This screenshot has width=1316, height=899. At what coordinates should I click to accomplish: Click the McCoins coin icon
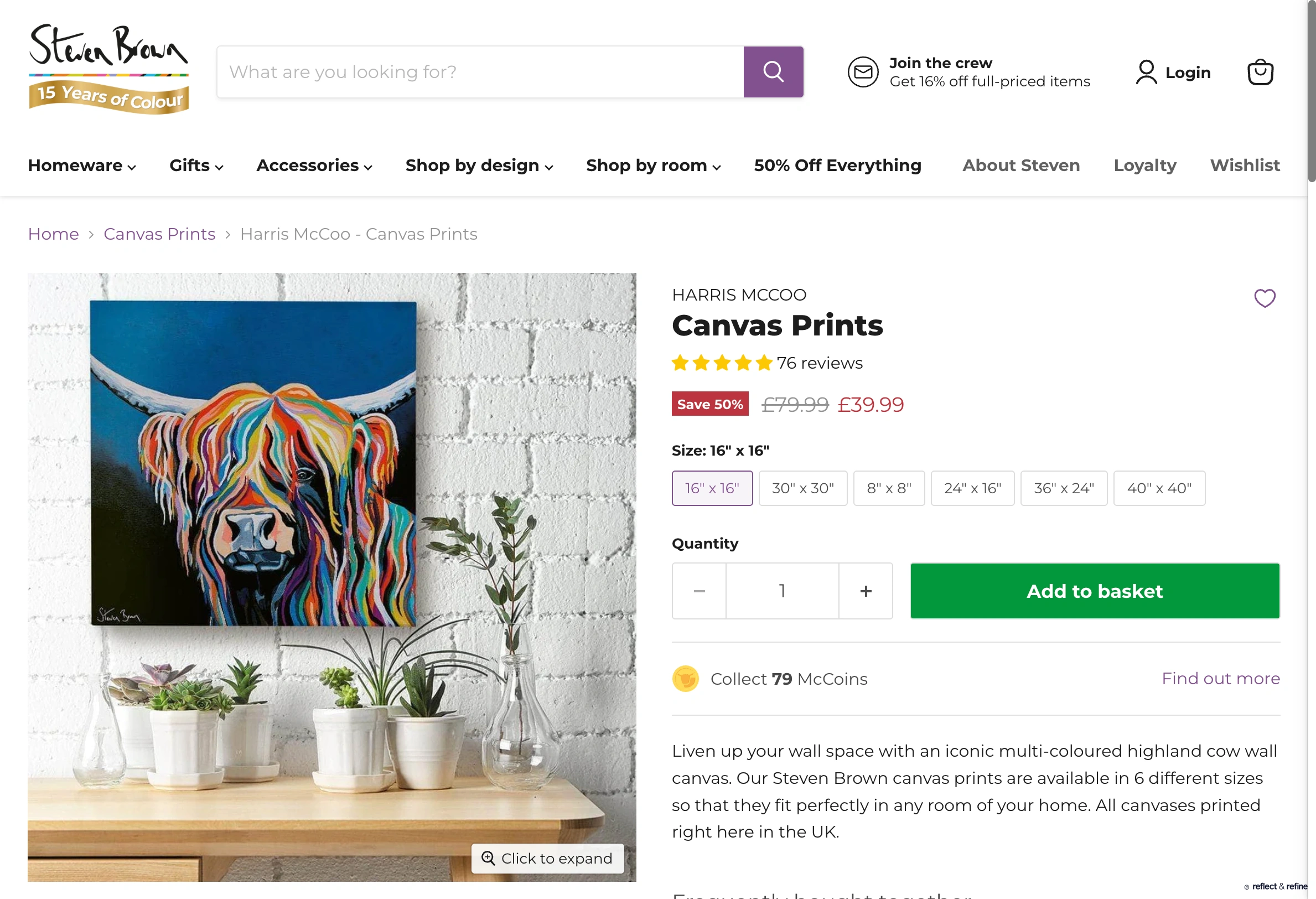[x=685, y=678]
